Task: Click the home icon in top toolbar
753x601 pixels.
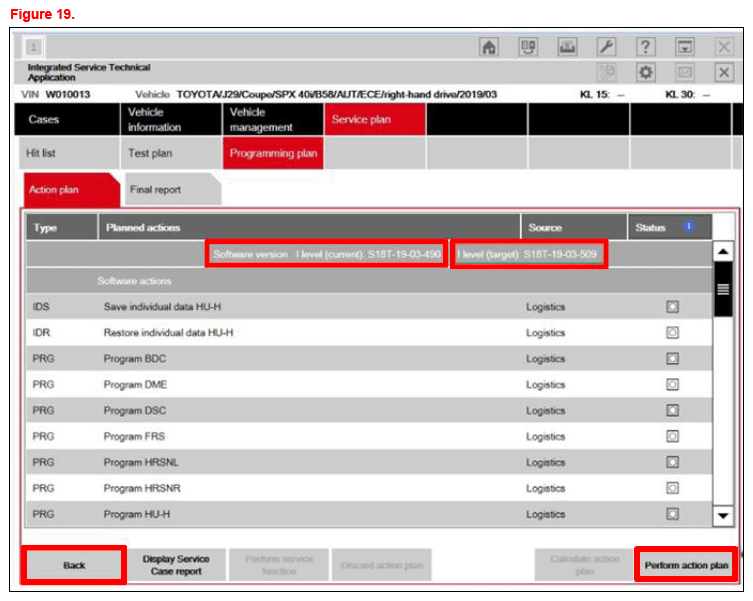Action: tap(489, 47)
